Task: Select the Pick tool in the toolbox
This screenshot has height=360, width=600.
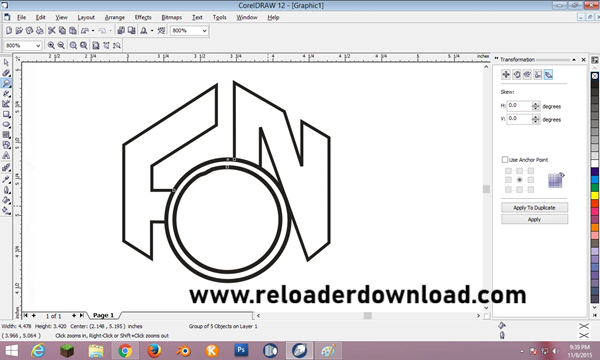Action: pos(6,62)
